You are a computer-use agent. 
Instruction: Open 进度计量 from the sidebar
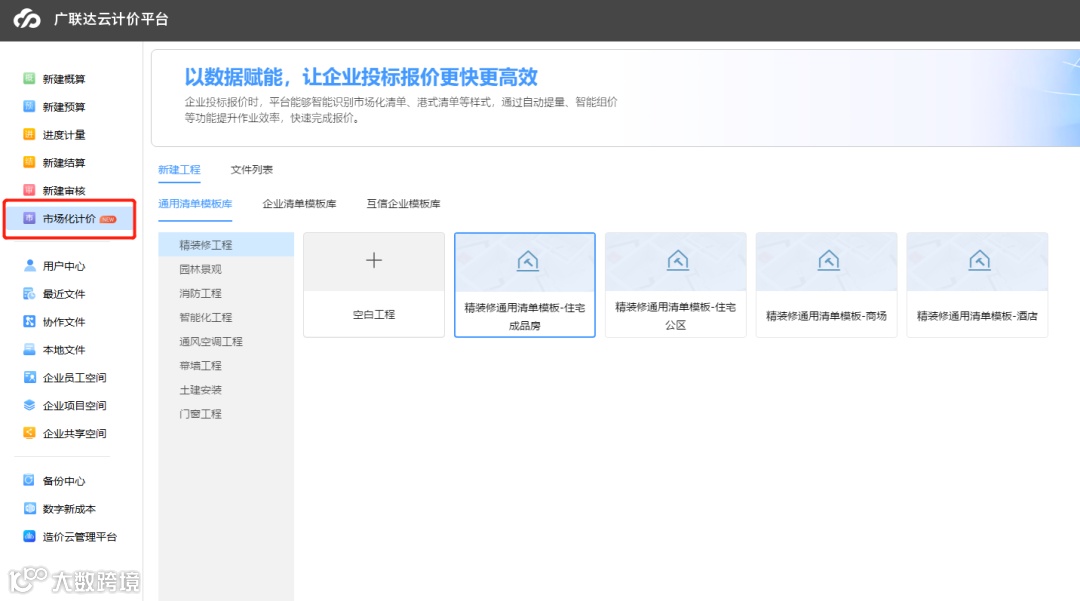[64, 135]
